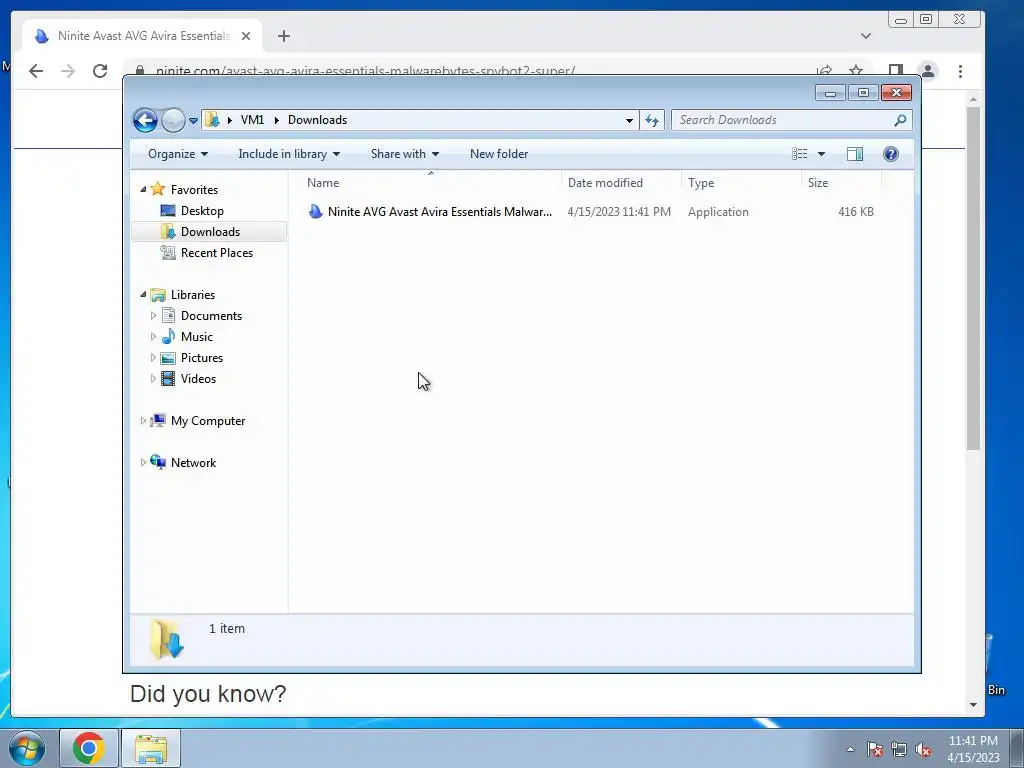Open recent locations dropdown near nav arrows

coord(193,121)
